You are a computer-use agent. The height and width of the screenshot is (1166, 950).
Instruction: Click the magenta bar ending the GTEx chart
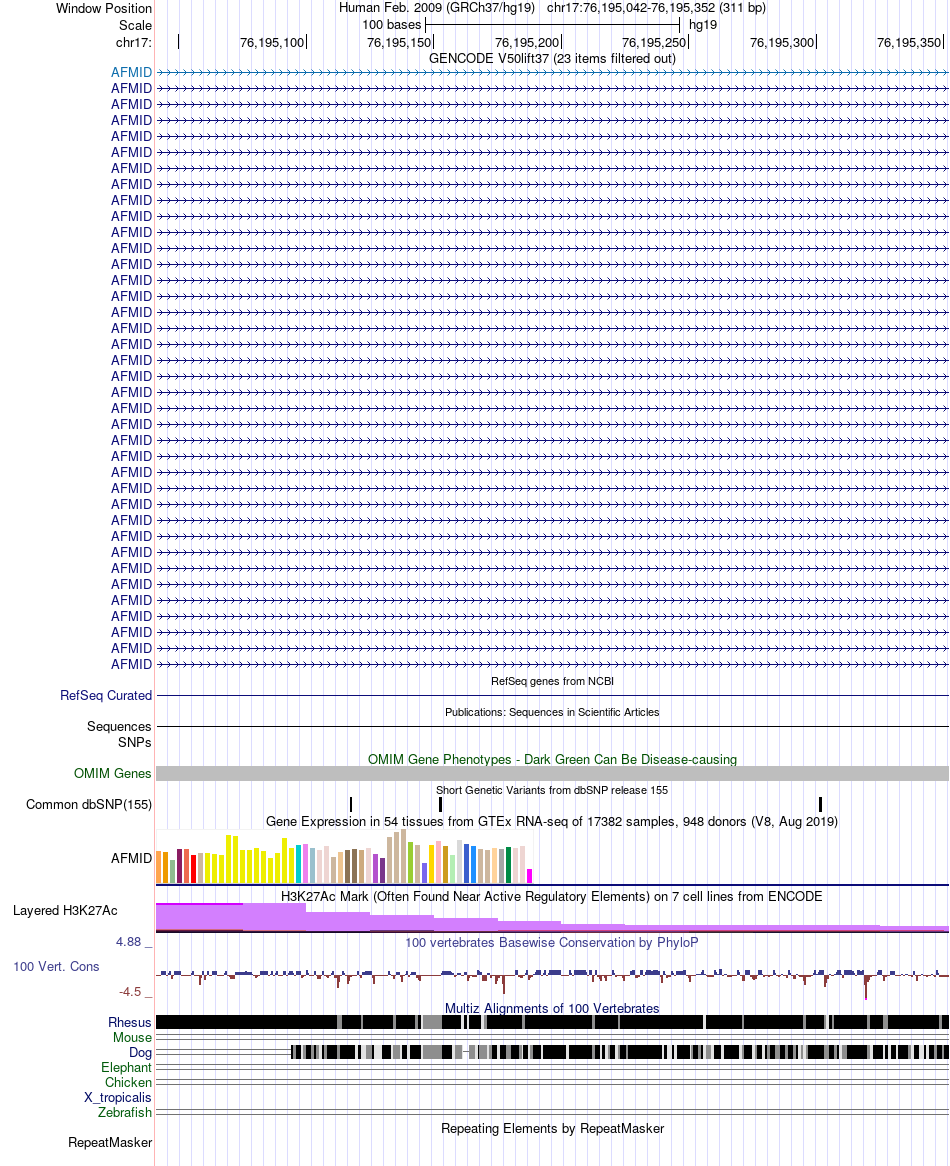click(x=529, y=875)
